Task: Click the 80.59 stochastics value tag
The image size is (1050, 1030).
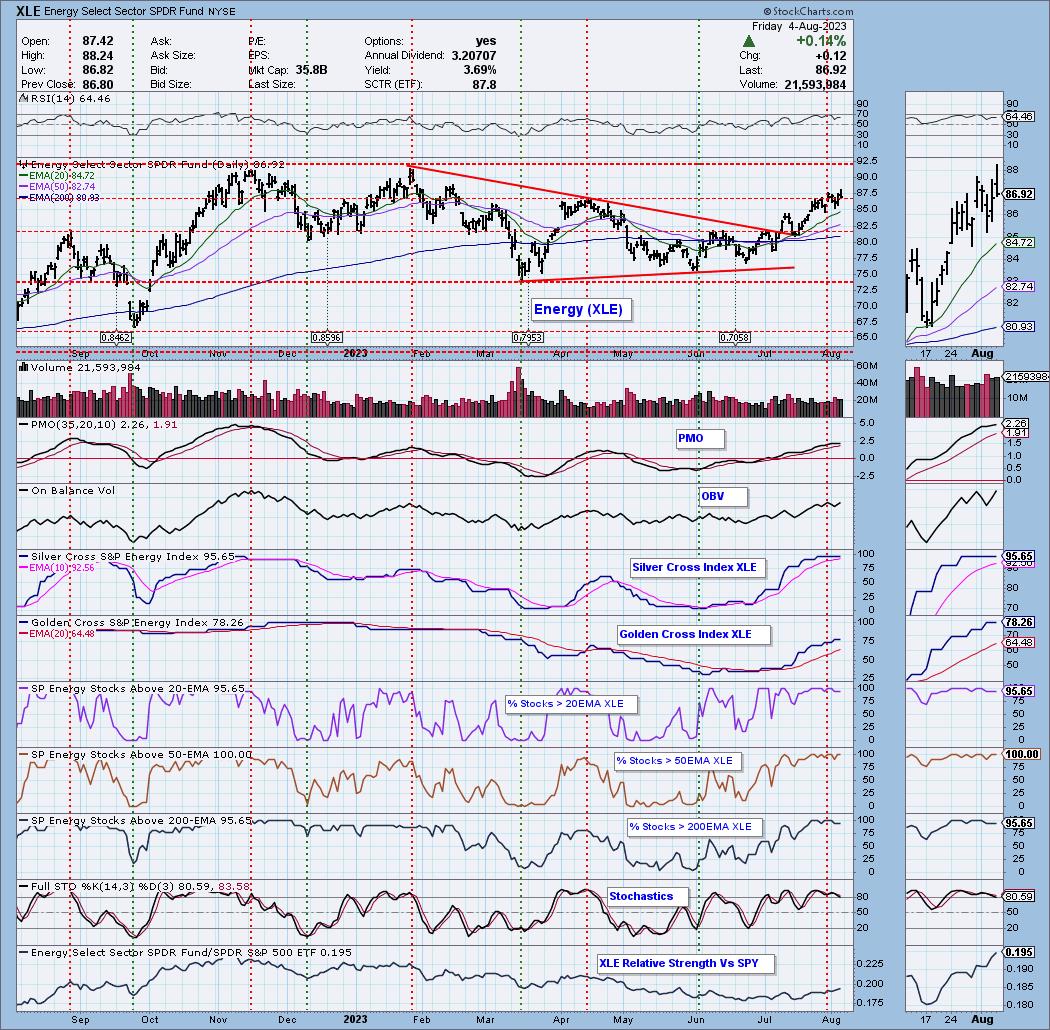Action: pyautogui.click(x=1019, y=896)
